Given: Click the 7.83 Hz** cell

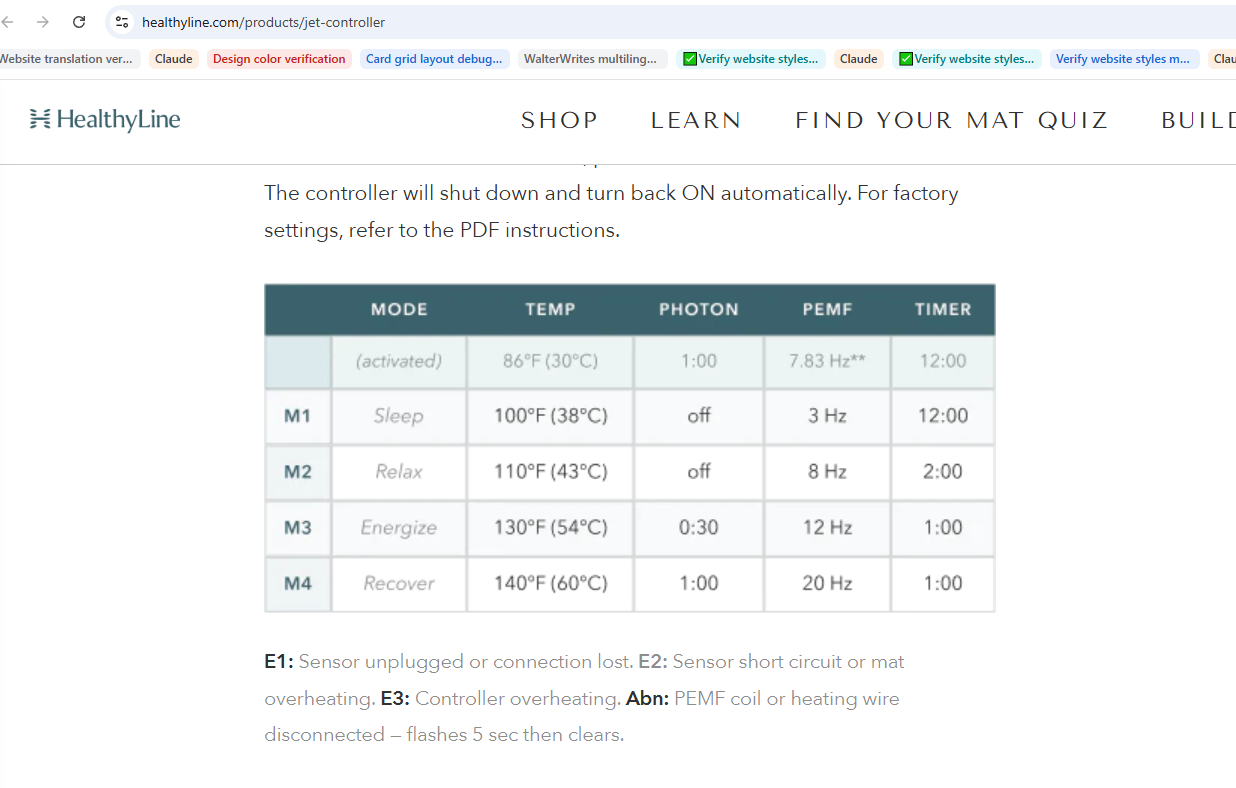Looking at the screenshot, I should pyautogui.click(x=827, y=361).
